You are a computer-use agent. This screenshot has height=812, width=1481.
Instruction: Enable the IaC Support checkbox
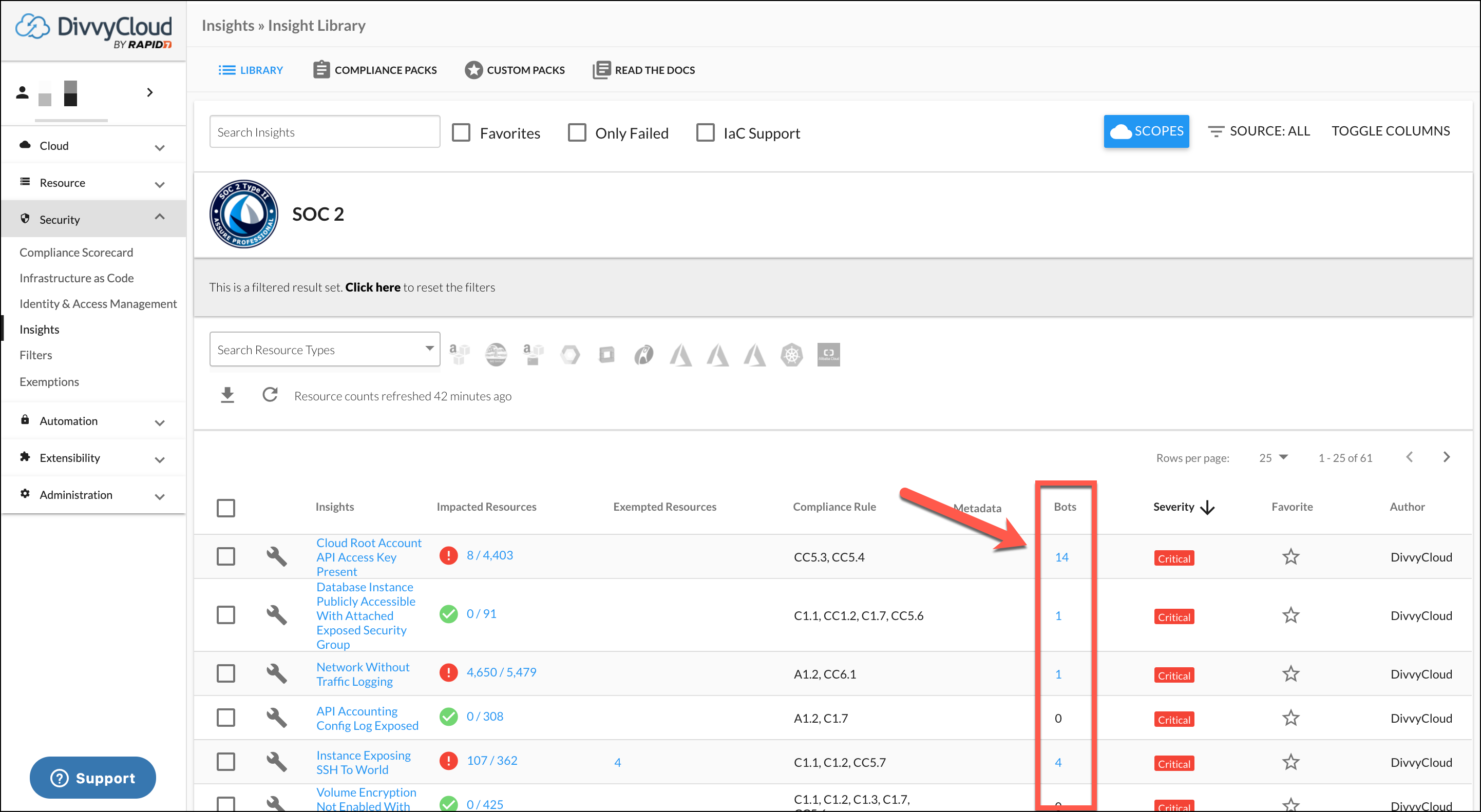click(x=705, y=132)
